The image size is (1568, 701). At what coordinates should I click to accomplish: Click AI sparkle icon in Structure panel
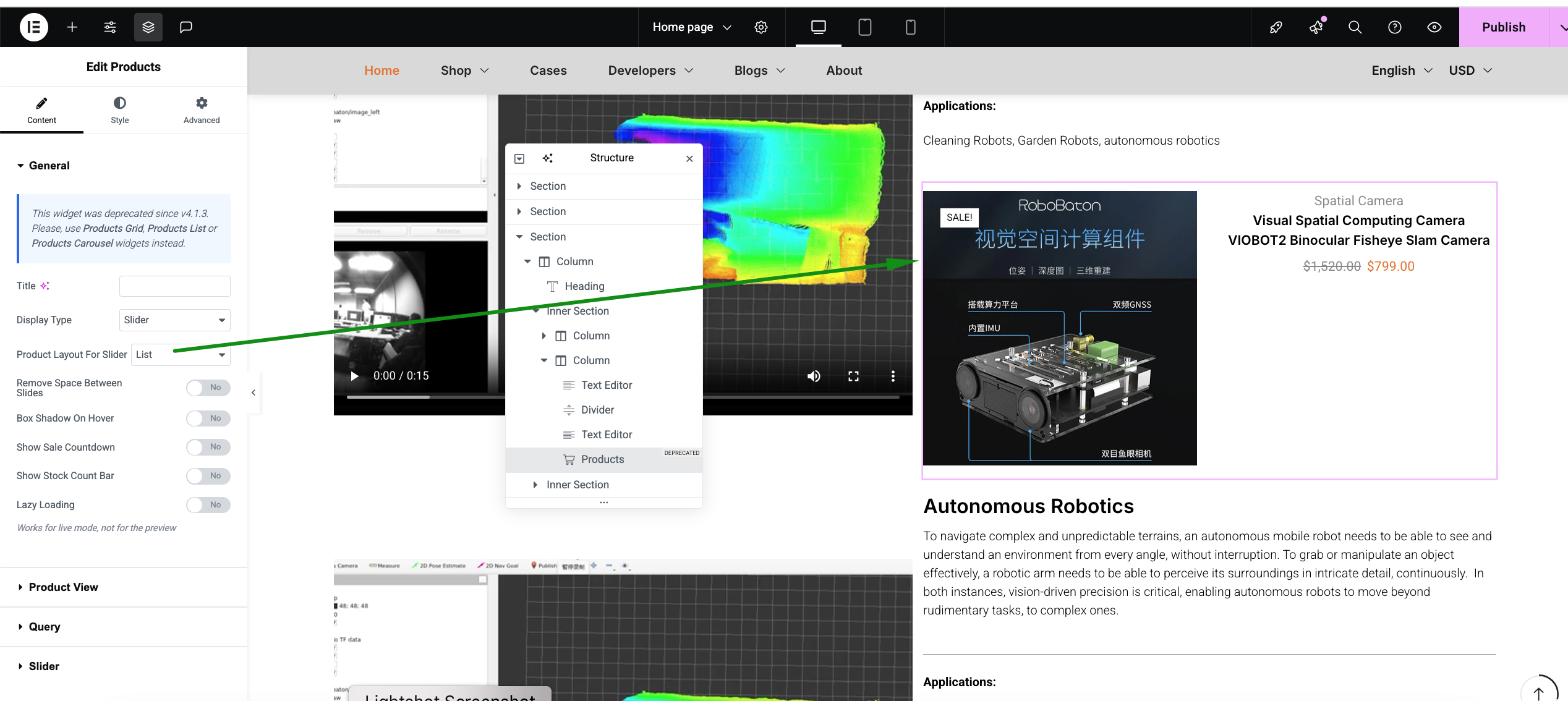[548, 158]
